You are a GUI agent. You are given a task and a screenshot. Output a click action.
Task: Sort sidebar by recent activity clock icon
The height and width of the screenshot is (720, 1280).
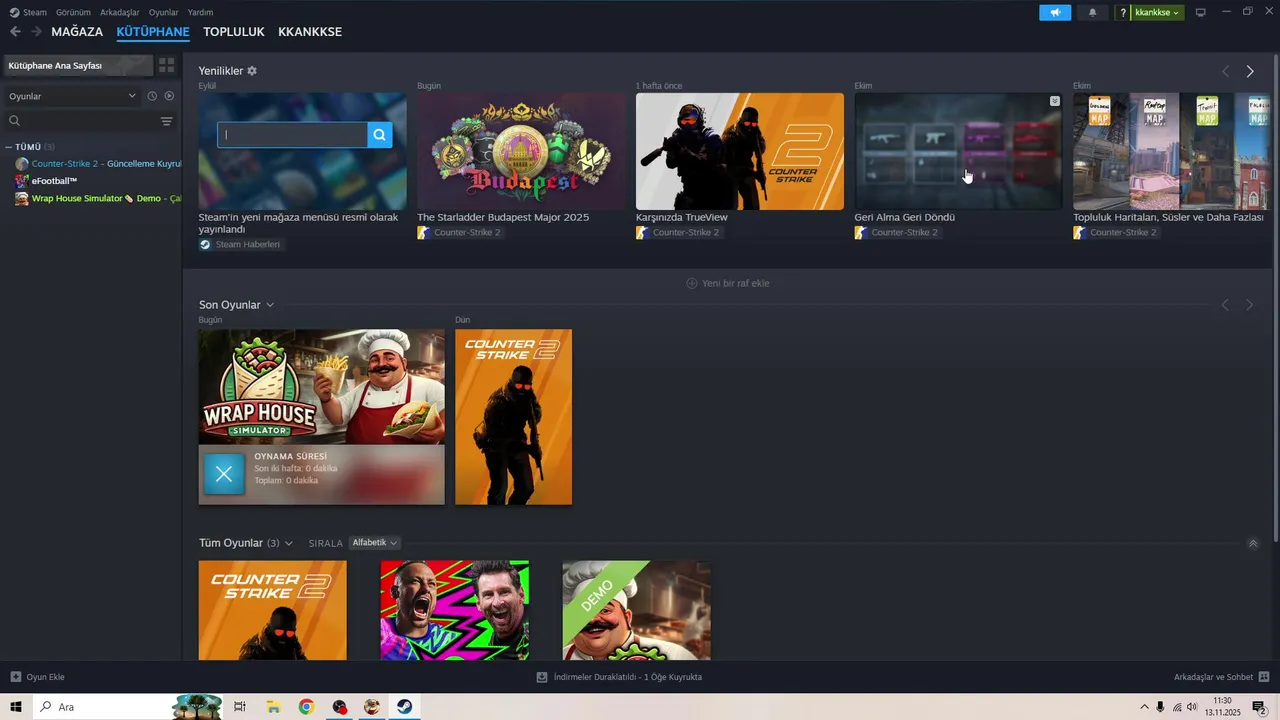coord(152,96)
